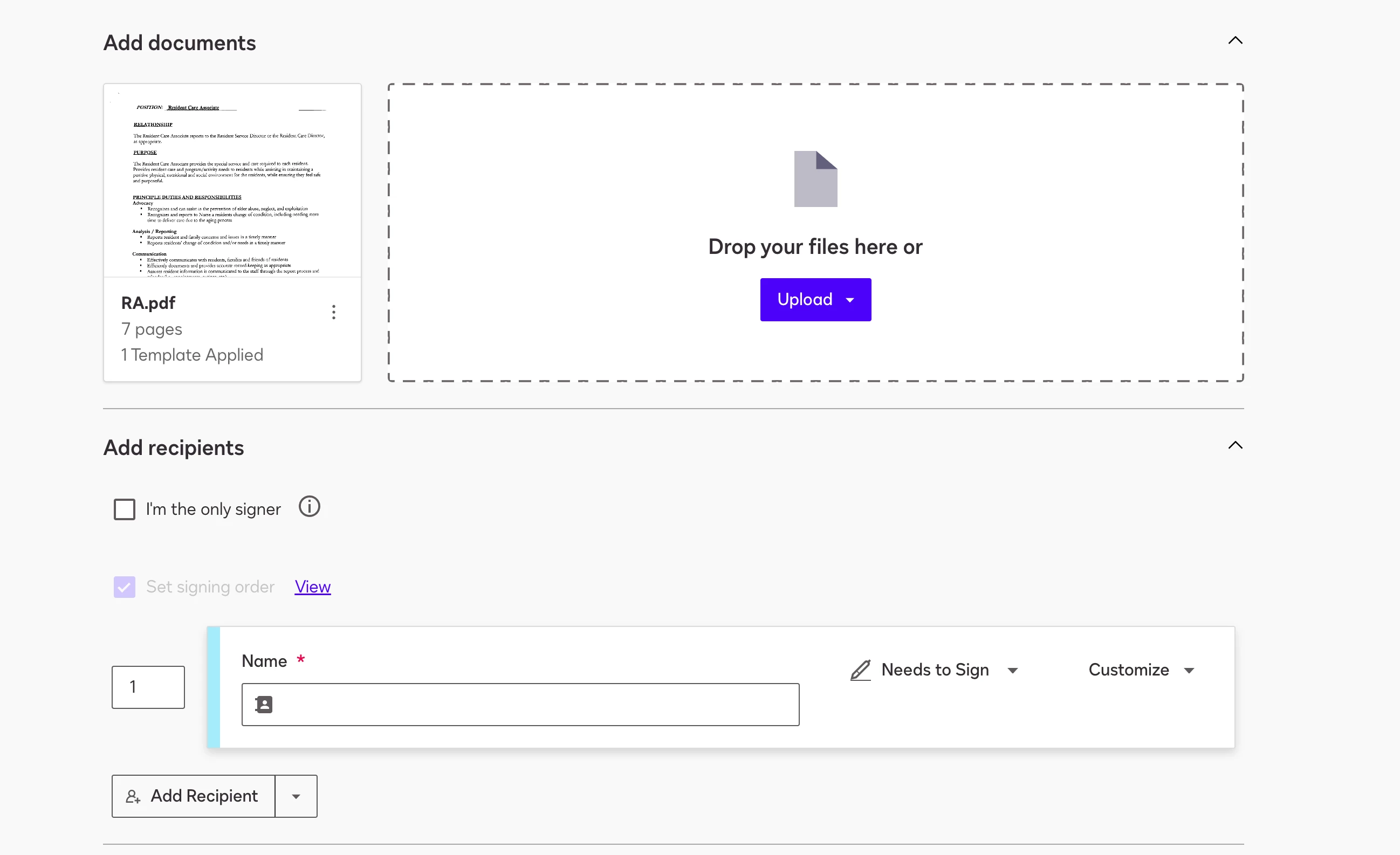The height and width of the screenshot is (855, 1400).
Task: Click the add-person icon on Add Recipient
Action: pyautogui.click(x=133, y=796)
